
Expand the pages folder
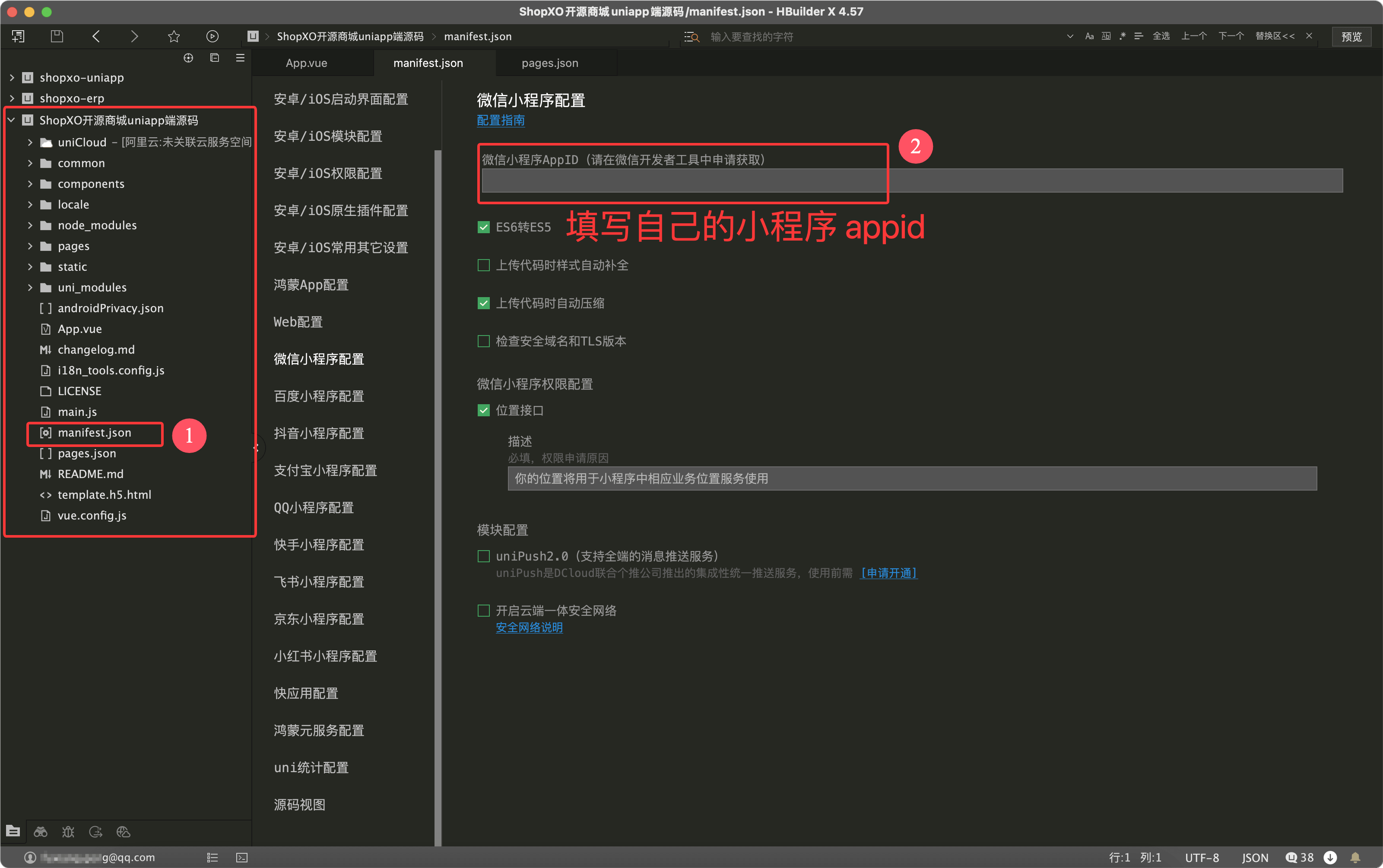(x=30, y=246)
